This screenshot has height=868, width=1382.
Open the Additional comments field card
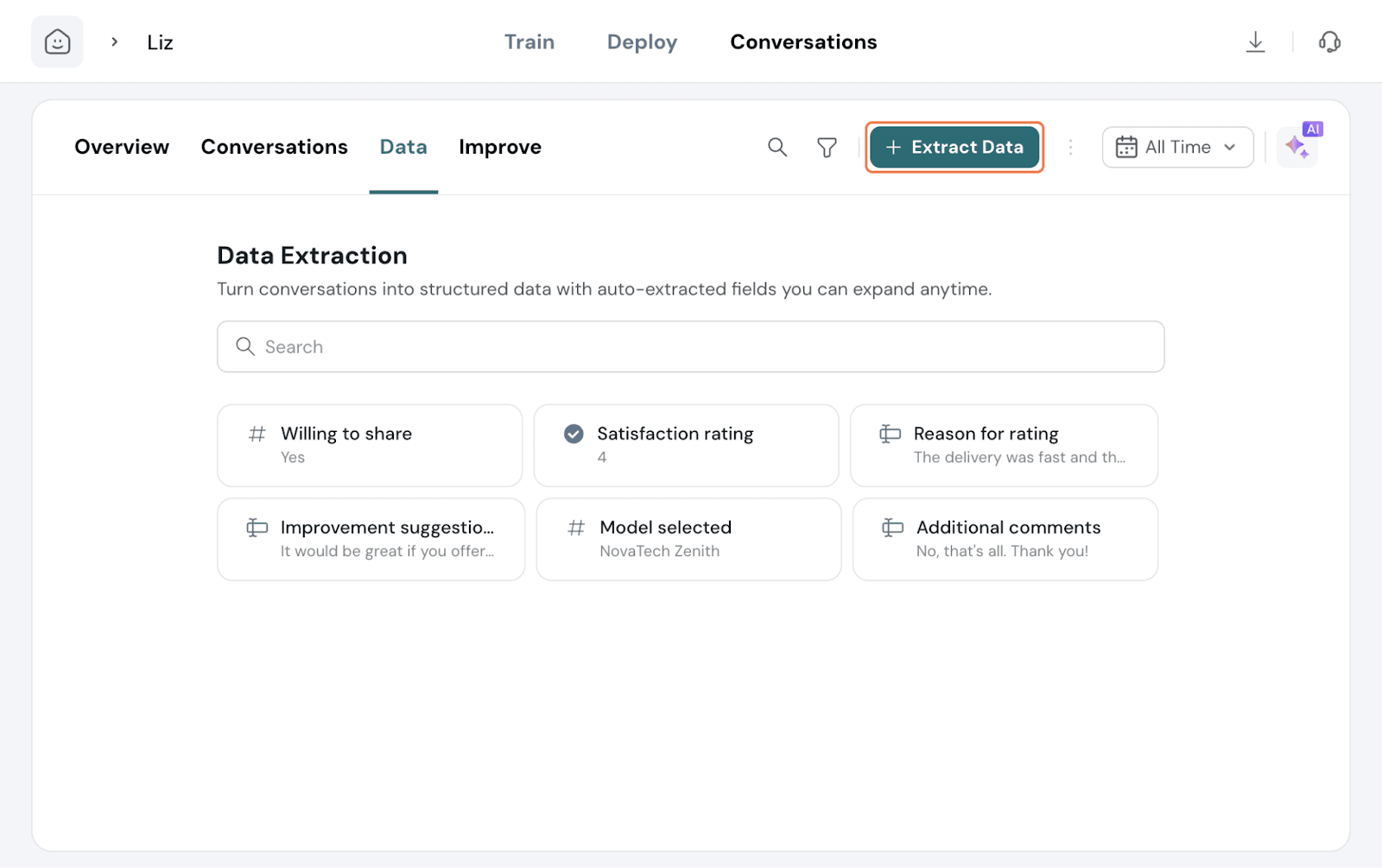pos(1005,539)
